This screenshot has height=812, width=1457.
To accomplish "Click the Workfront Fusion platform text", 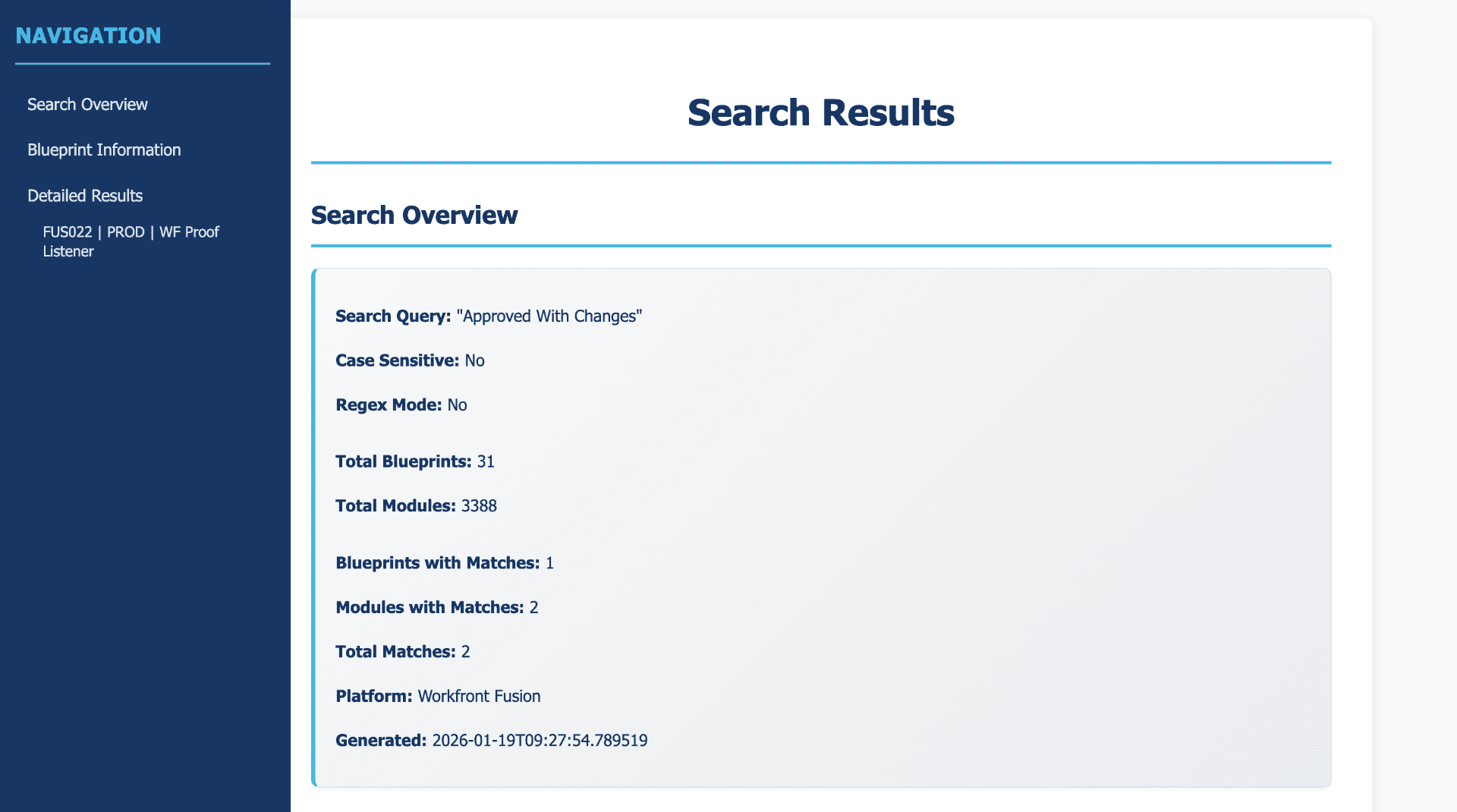I will pos(478,696).
